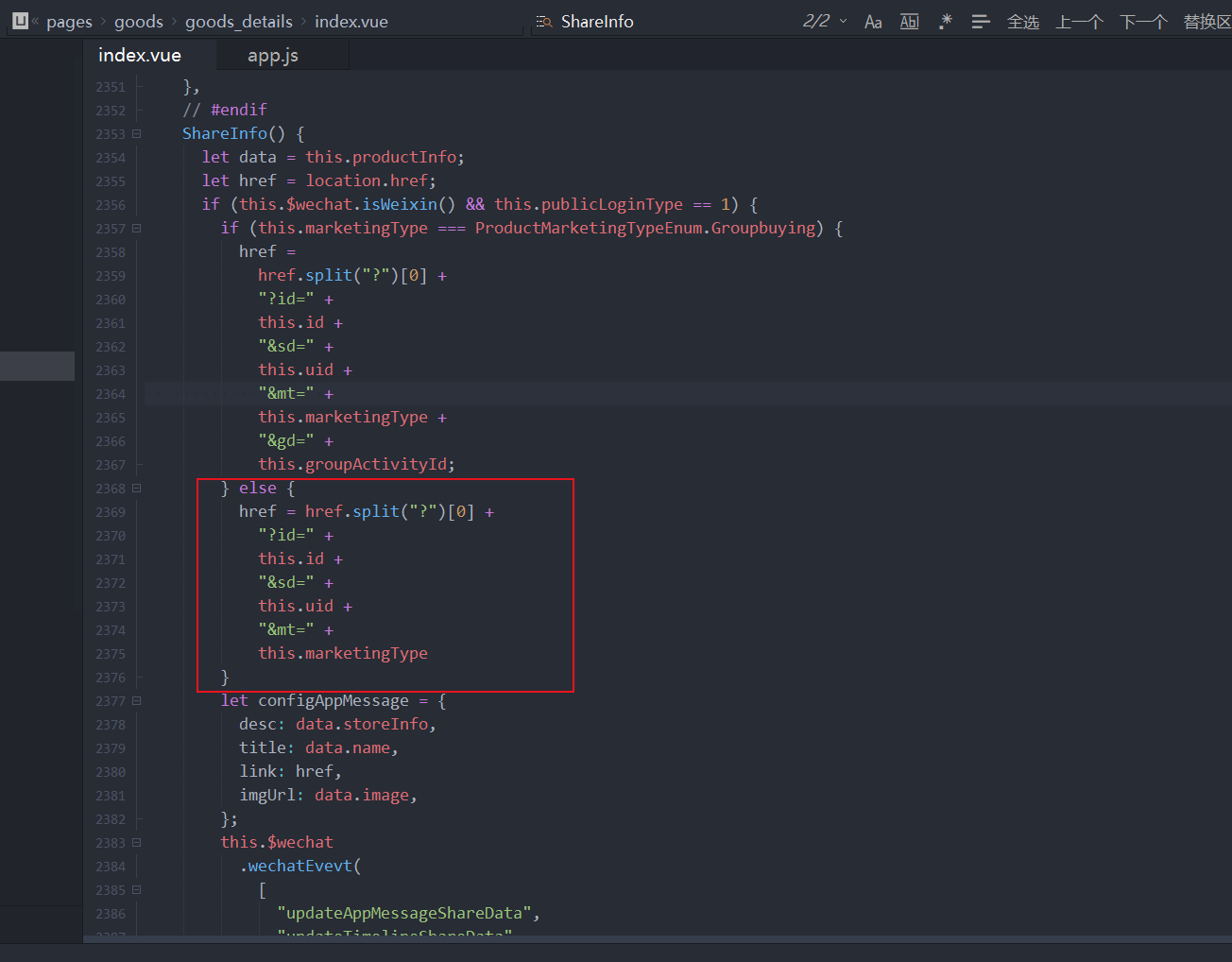Collapse the else block fold at line 2368
The image size is (1232, 962).
coord(137,489)
